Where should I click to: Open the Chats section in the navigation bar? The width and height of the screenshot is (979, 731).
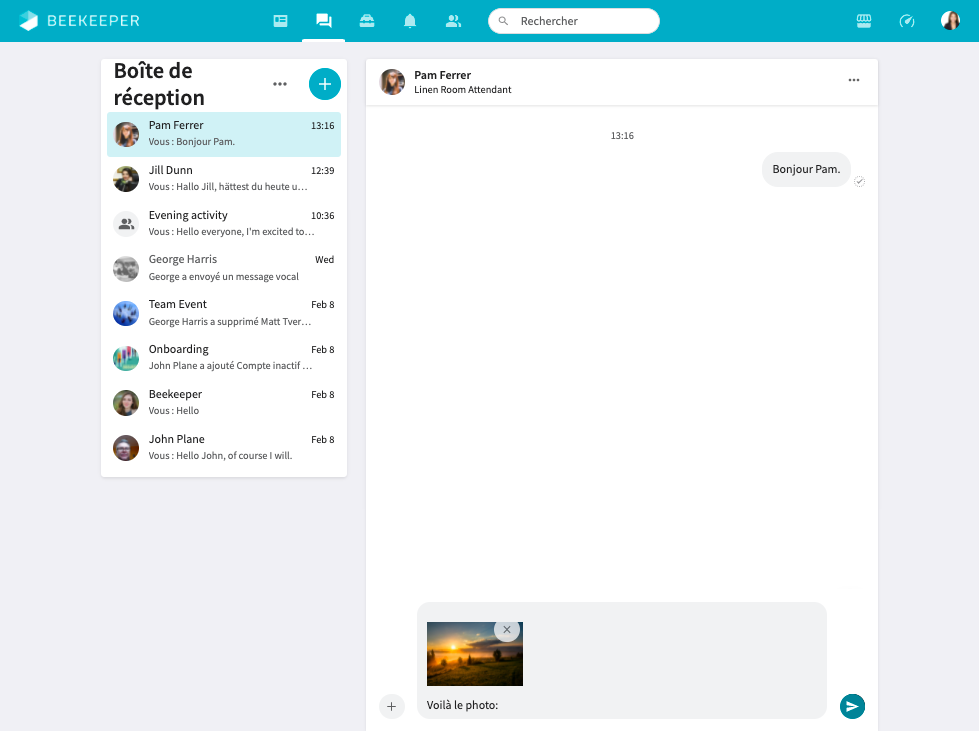322,20
